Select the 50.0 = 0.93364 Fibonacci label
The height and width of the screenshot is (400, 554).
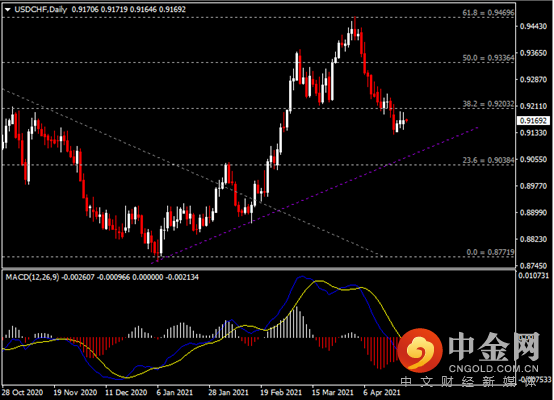pos(488,58)
